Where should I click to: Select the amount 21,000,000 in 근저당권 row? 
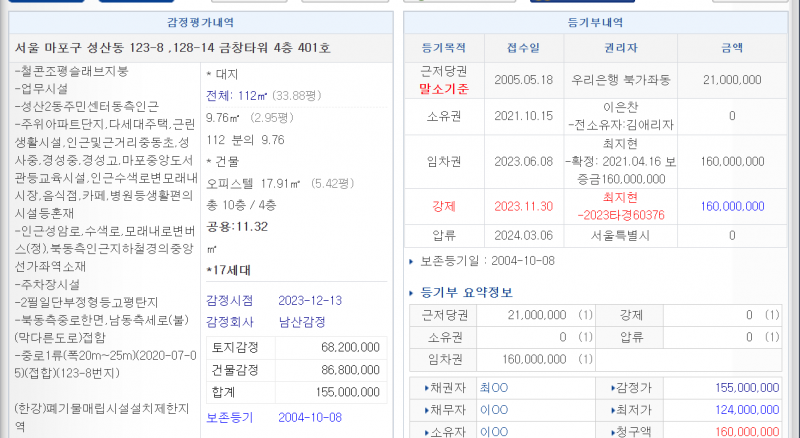click(x=732, y=80)
